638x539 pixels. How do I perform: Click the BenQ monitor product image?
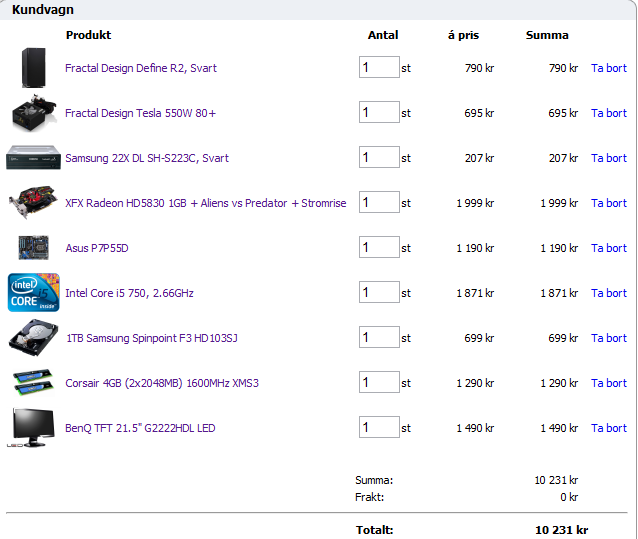[x=33, y=428]
